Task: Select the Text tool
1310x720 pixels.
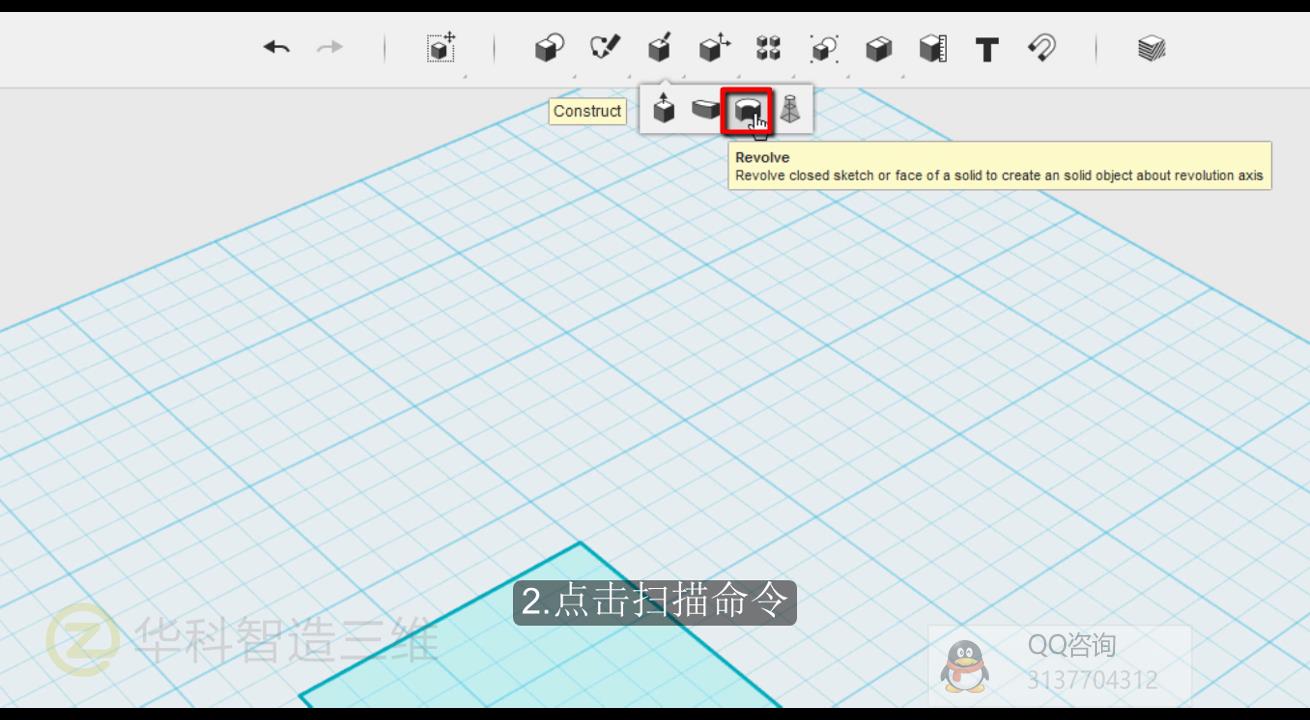Action: pos(987,49)
